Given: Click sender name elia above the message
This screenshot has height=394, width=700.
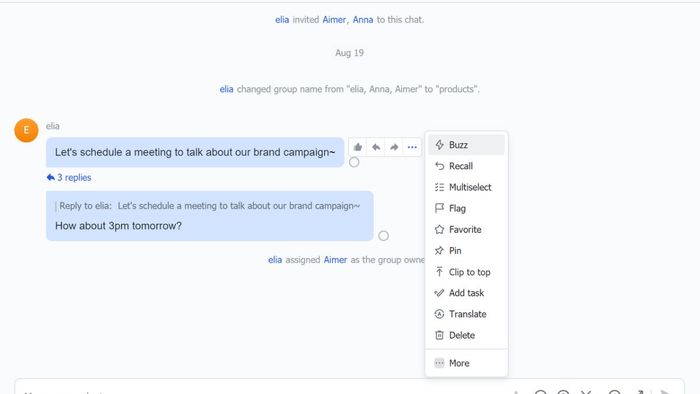Looking at the screenshot, I should pos(52,126).
